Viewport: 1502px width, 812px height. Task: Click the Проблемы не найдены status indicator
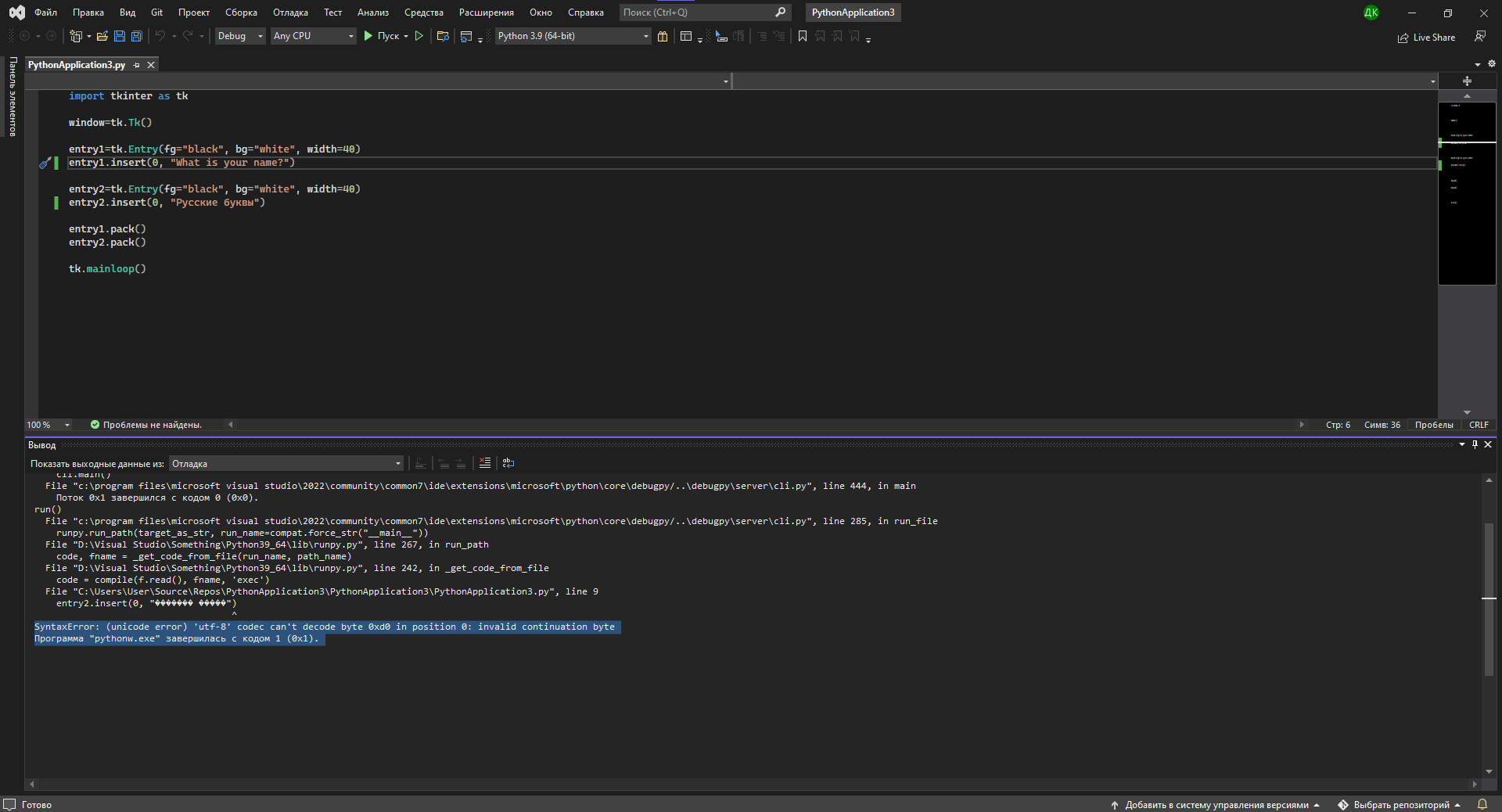(x=146, y=425)
